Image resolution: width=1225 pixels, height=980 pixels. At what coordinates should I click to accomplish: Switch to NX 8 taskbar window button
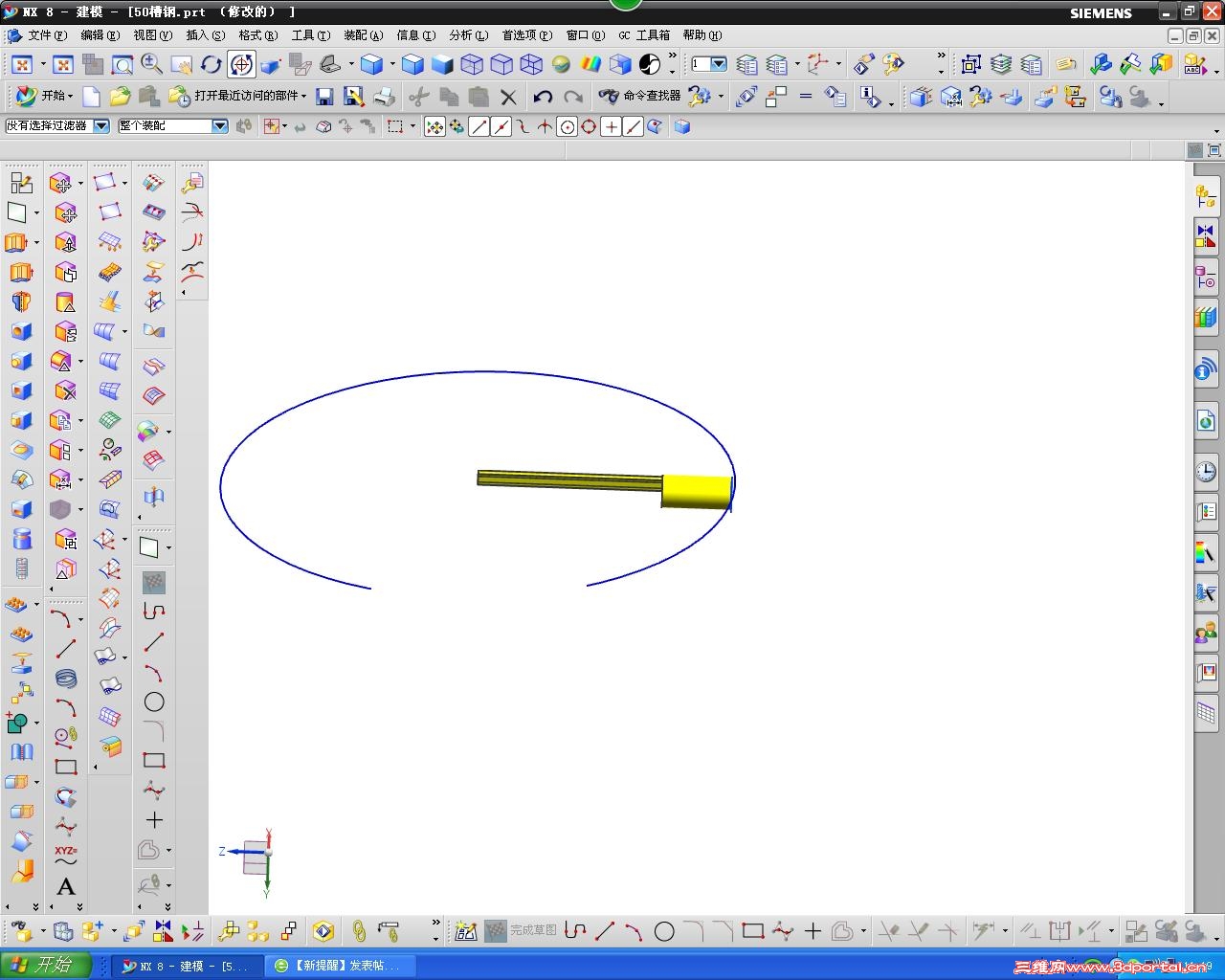tap(188, 966)
